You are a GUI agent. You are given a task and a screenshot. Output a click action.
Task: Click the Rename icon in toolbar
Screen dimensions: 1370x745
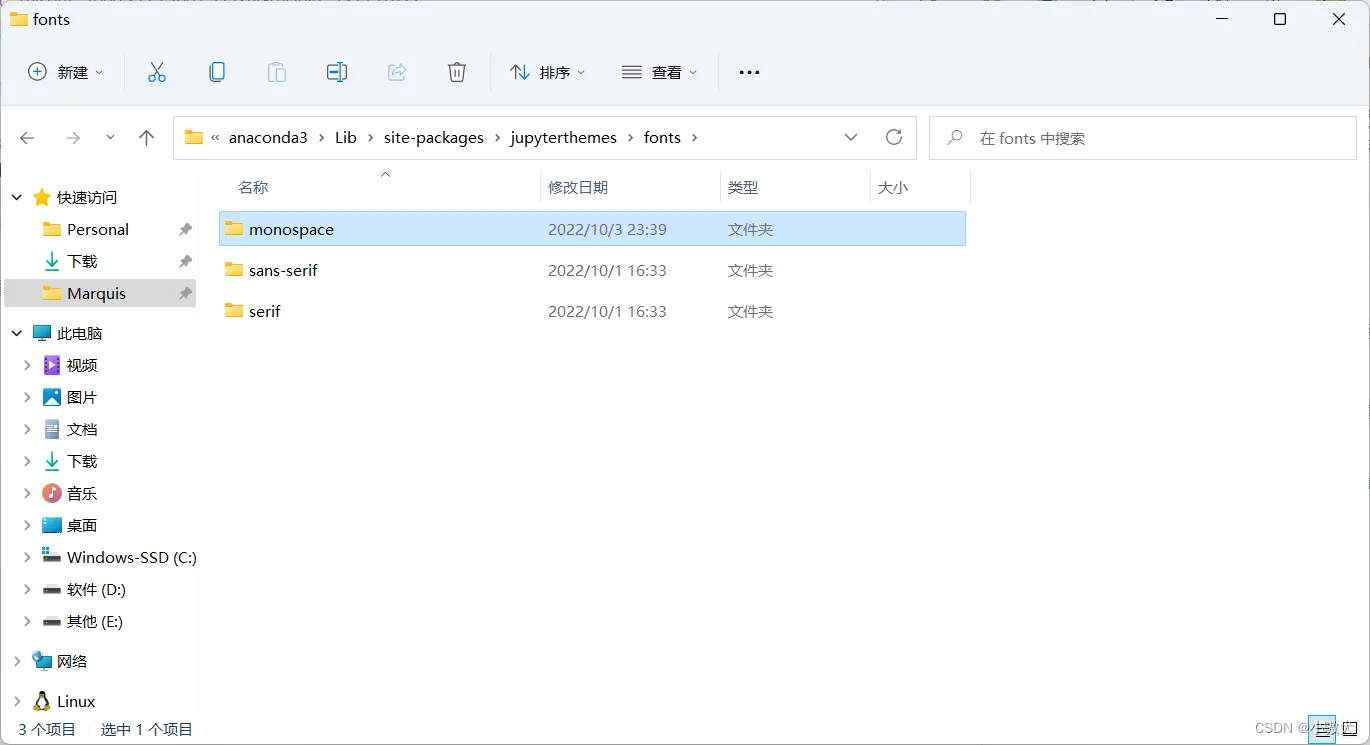[x=337, y=72]
